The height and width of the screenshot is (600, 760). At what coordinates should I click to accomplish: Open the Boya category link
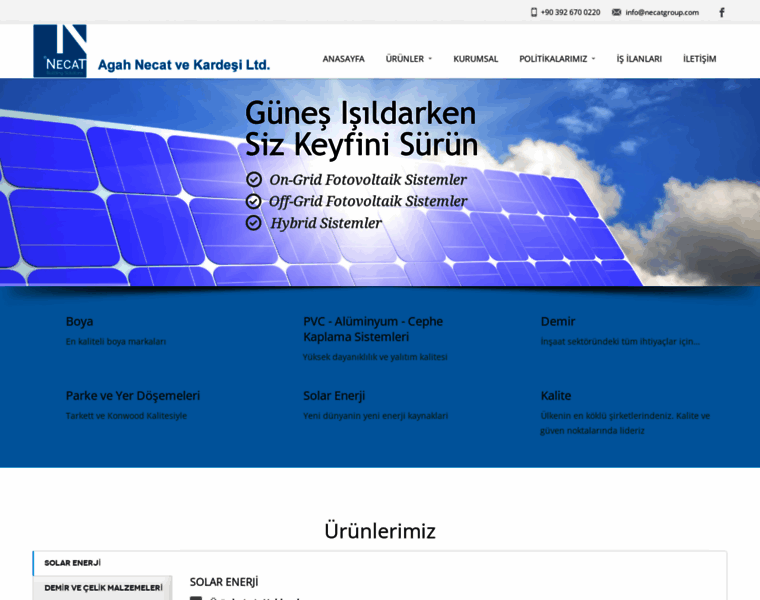point(80,321)
